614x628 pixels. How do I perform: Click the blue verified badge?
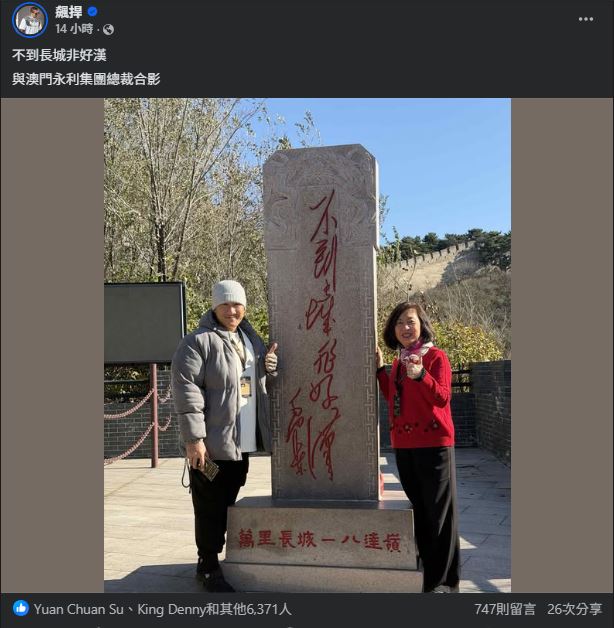[x=92, y=12]
